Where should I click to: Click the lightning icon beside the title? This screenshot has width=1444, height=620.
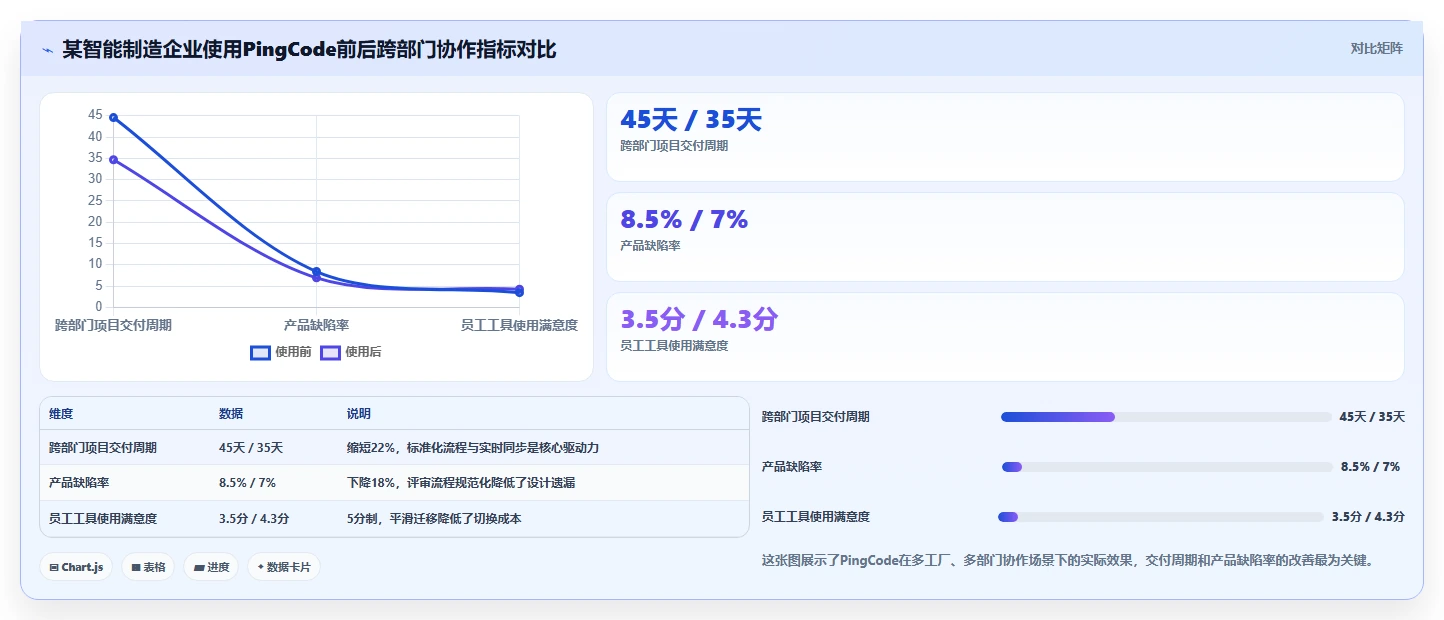(47, 50)
